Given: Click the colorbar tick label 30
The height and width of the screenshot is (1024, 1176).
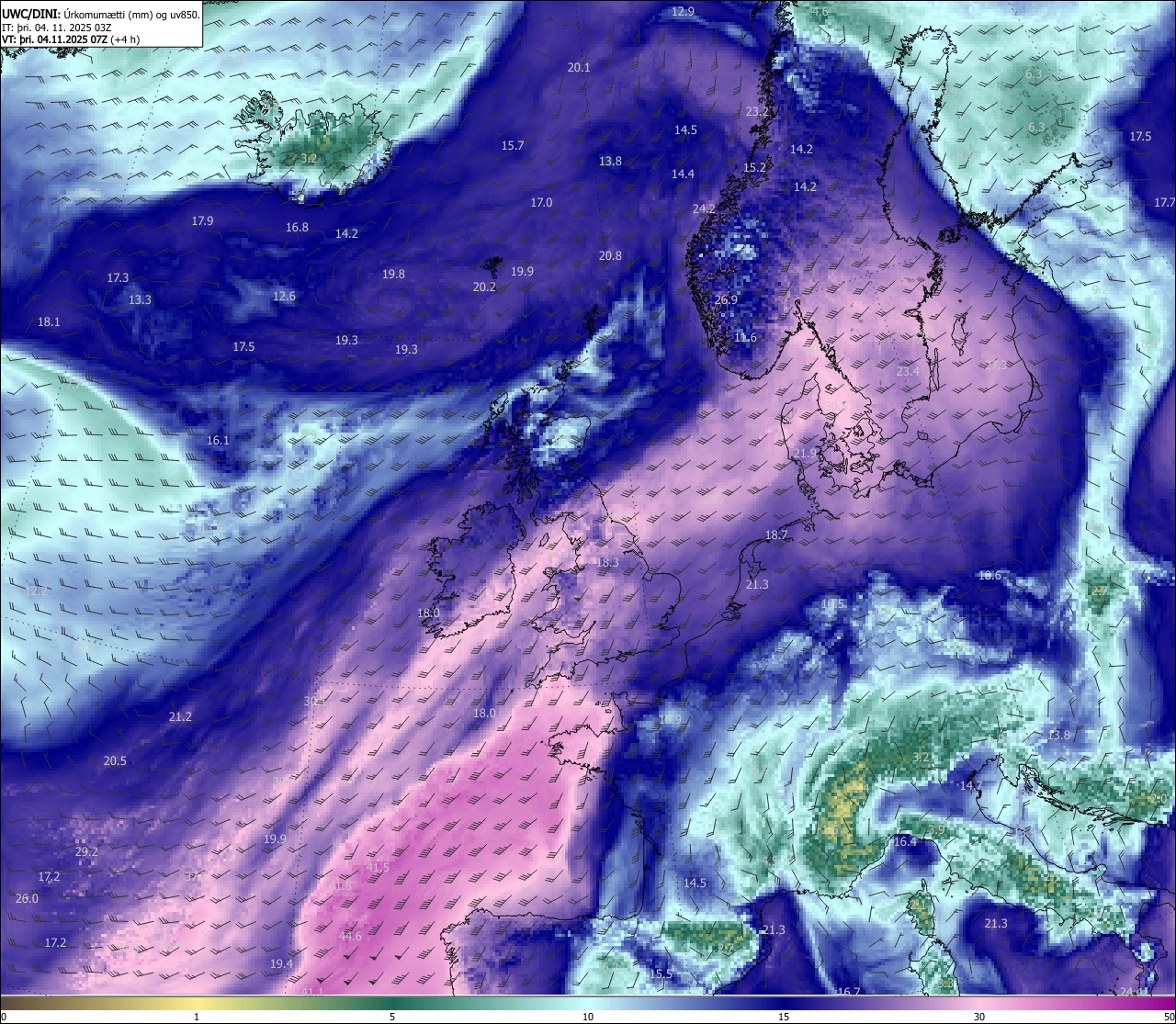Looking at the screenshot, I should click(x=979, y=1017).
